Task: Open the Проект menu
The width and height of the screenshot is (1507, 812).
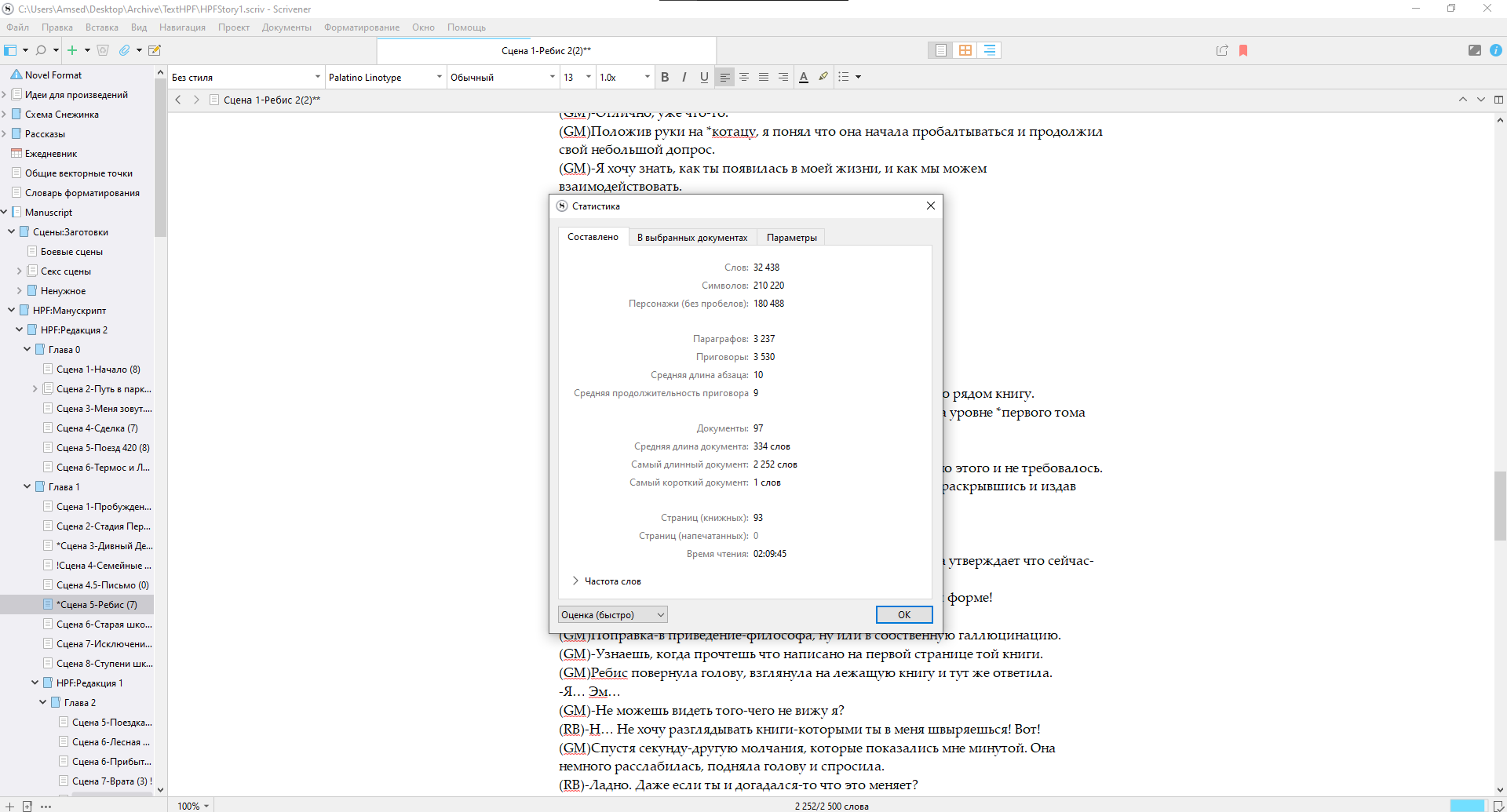Action: click(234, 27)
